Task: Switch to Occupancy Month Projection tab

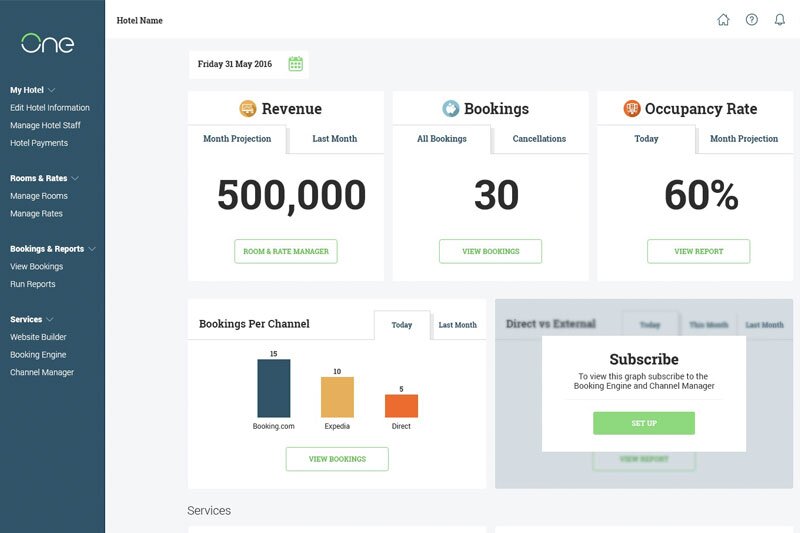Action: [x=744, y=139]
